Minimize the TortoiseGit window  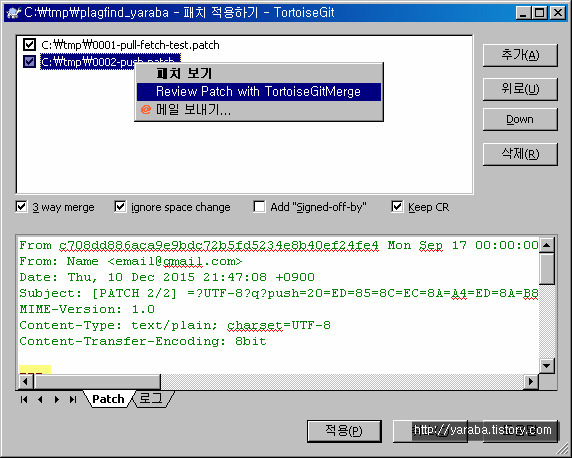tap(523, 13)
